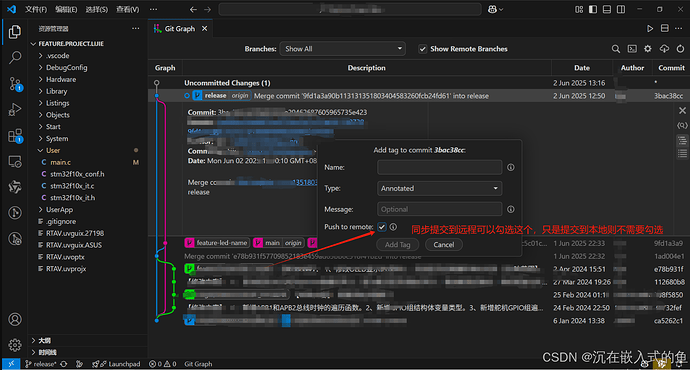Uncheck the Push to remote checkbox
This screenshot has width=690, height=370.
[382, 227]
